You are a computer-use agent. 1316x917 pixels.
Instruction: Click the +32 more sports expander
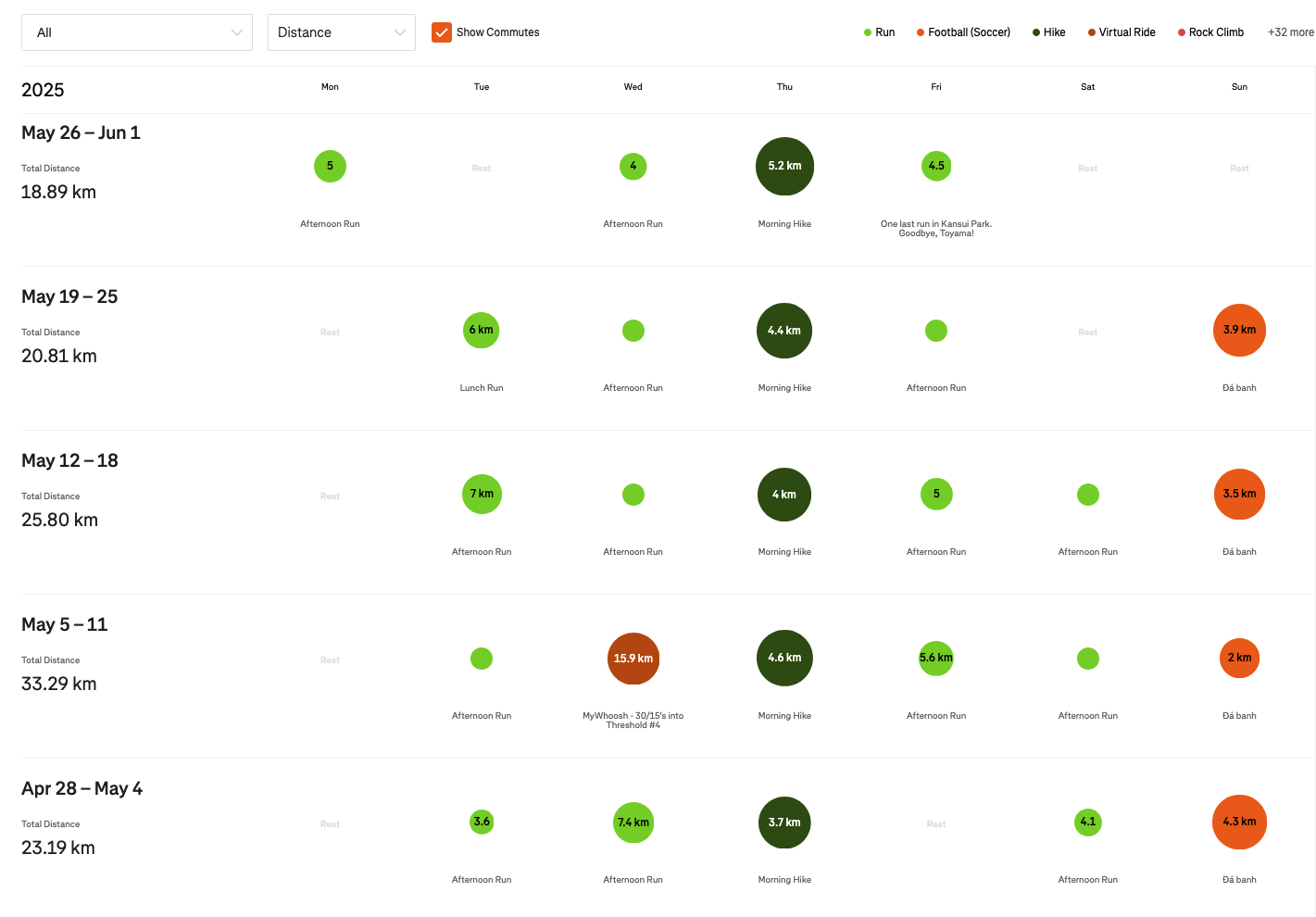[1290, 32]
